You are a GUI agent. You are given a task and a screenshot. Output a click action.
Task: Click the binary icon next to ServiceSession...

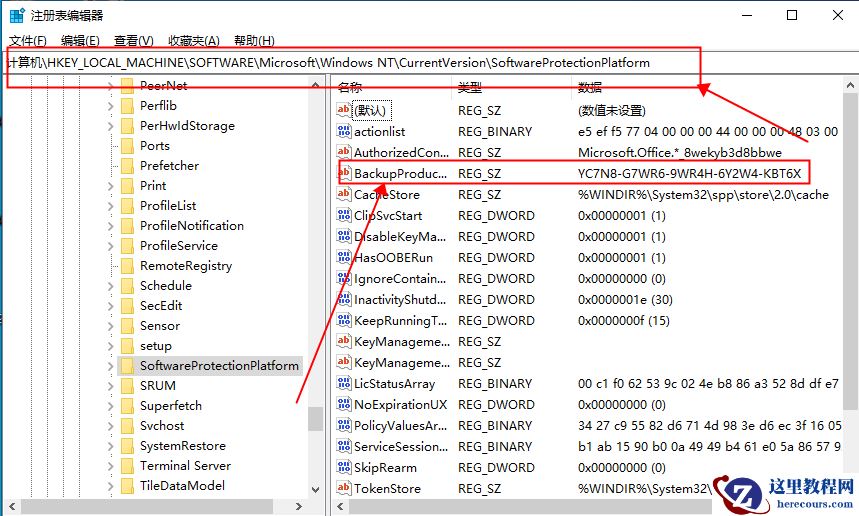click(343, 446)
